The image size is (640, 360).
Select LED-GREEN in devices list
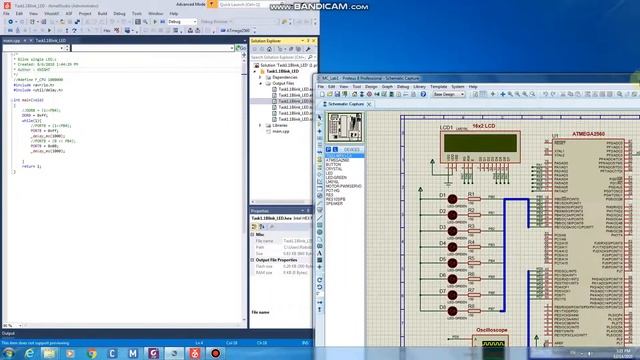tap(336, 178)
